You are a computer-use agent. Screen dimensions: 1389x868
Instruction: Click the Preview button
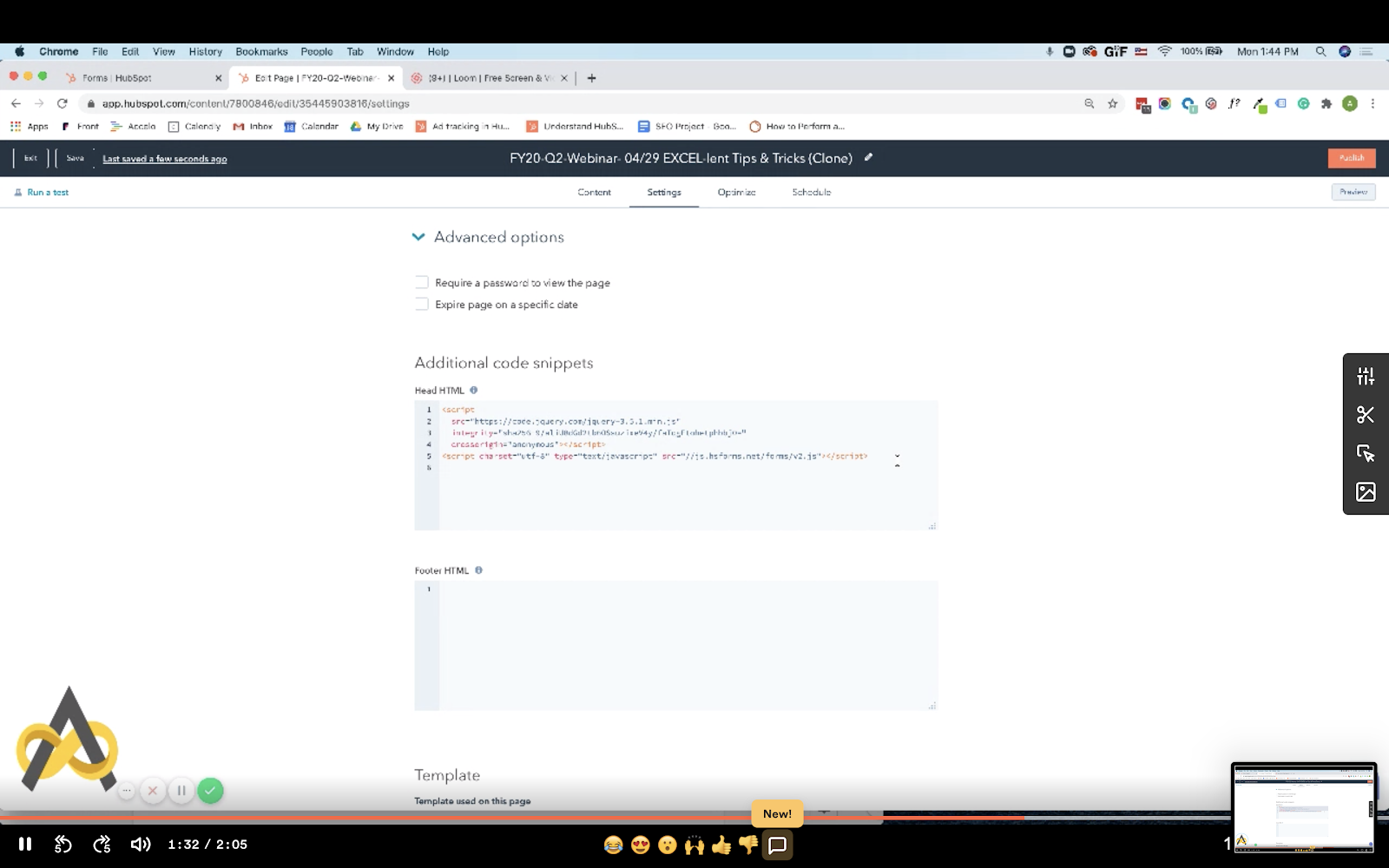[1353, 192]
